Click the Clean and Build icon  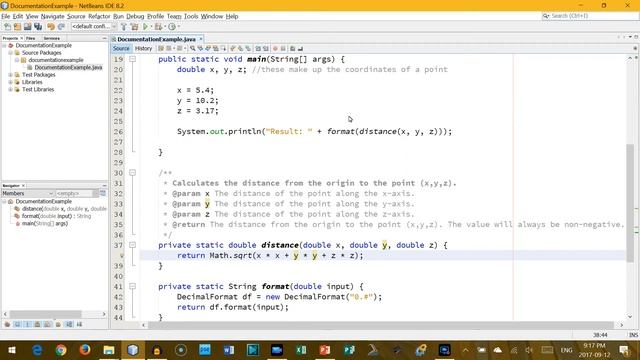134,27
